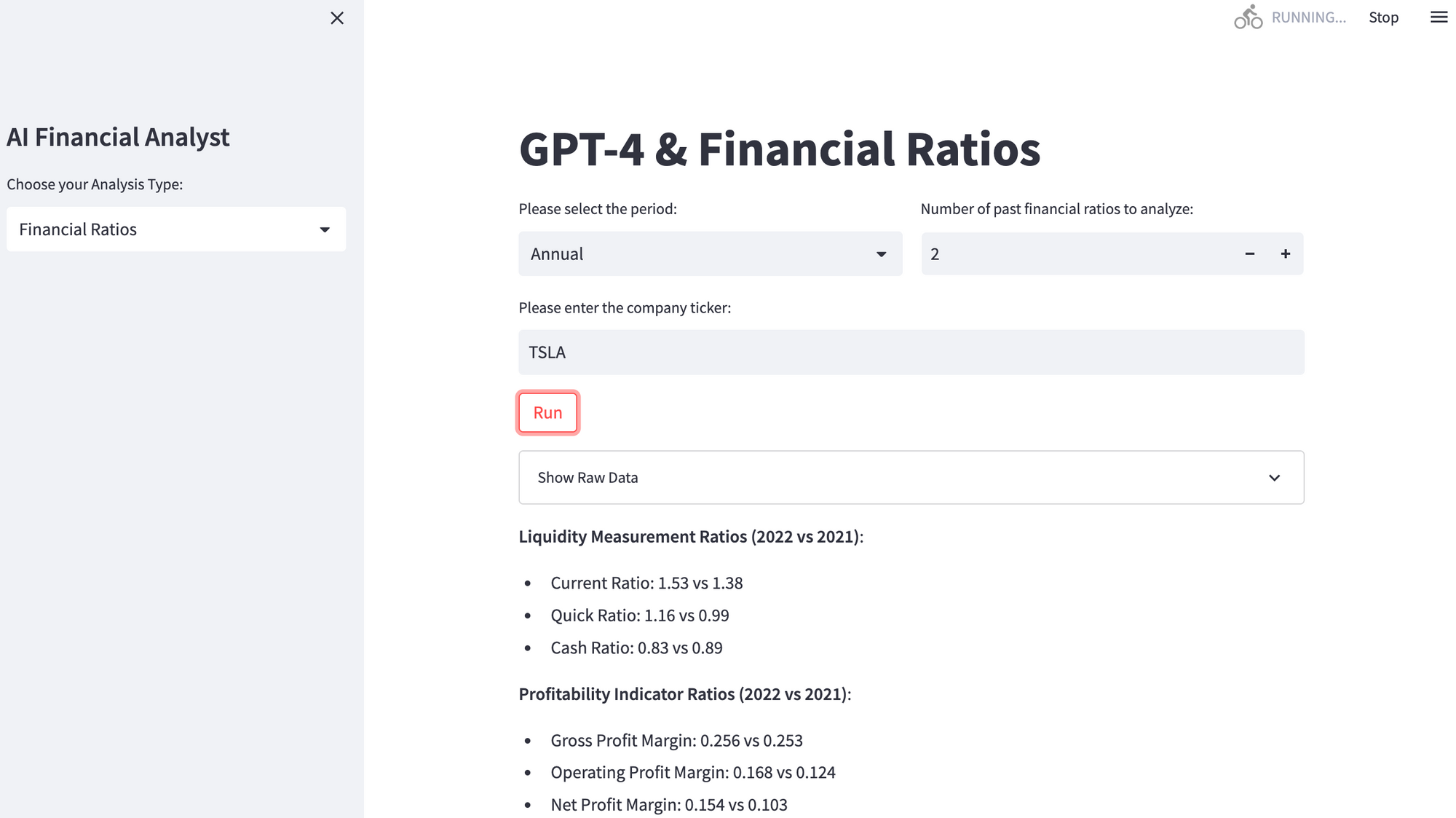Screen dimensions: 1456x818
Task: Click the AI Financial Analyst sidebar title
Action: click(118, 137)
